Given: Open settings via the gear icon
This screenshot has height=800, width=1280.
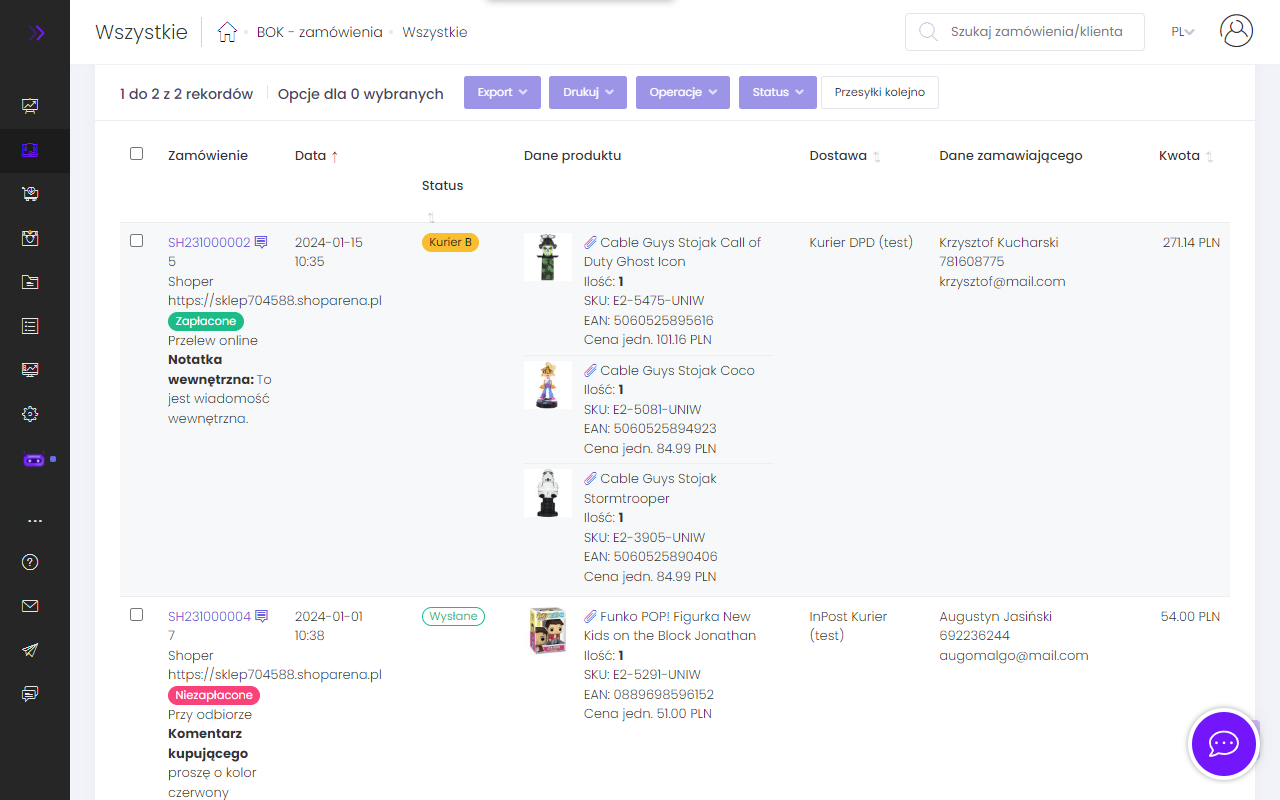Looking at the screenshot, I should click(30, 413).
